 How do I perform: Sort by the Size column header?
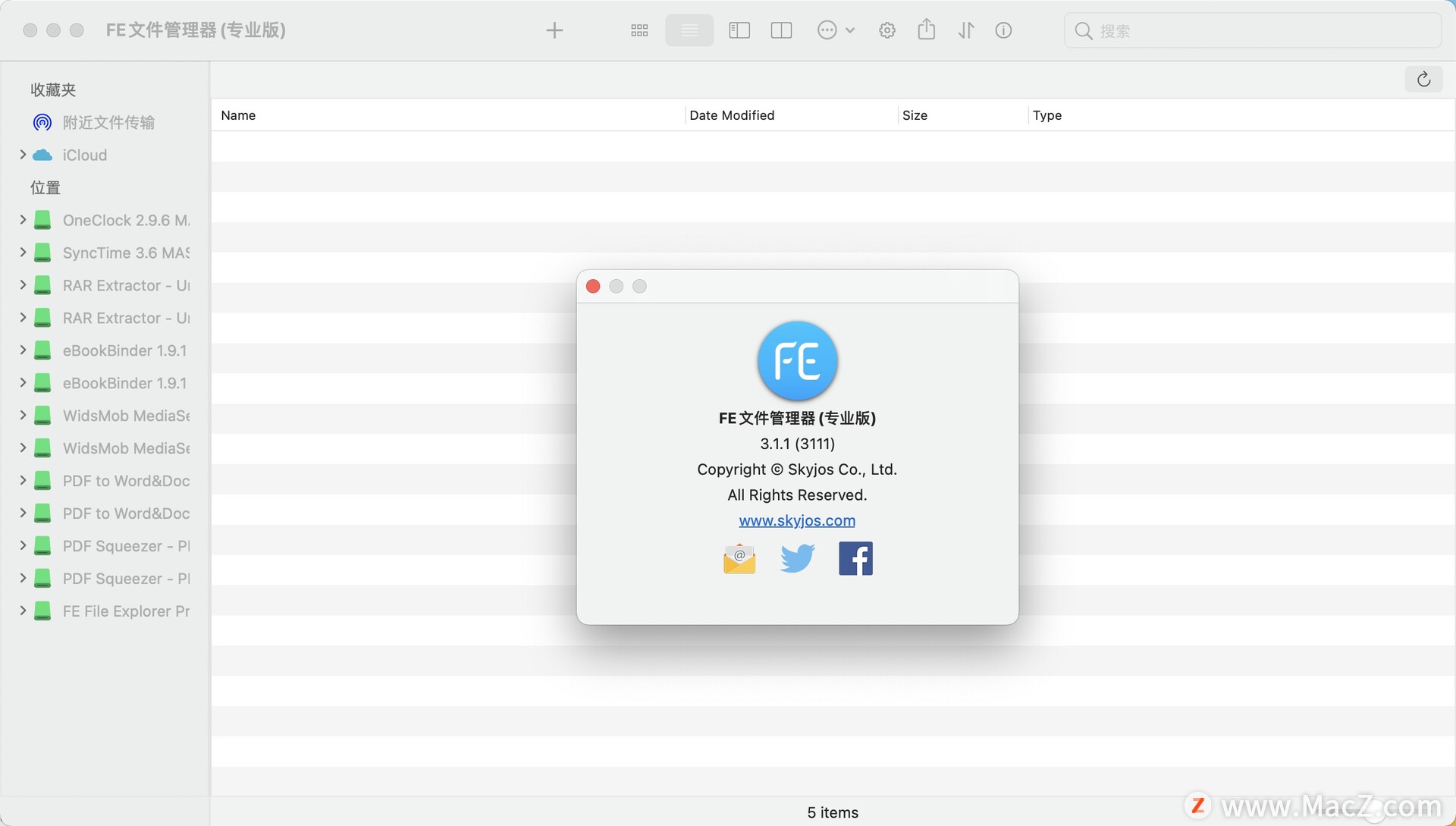pos(962,115)
